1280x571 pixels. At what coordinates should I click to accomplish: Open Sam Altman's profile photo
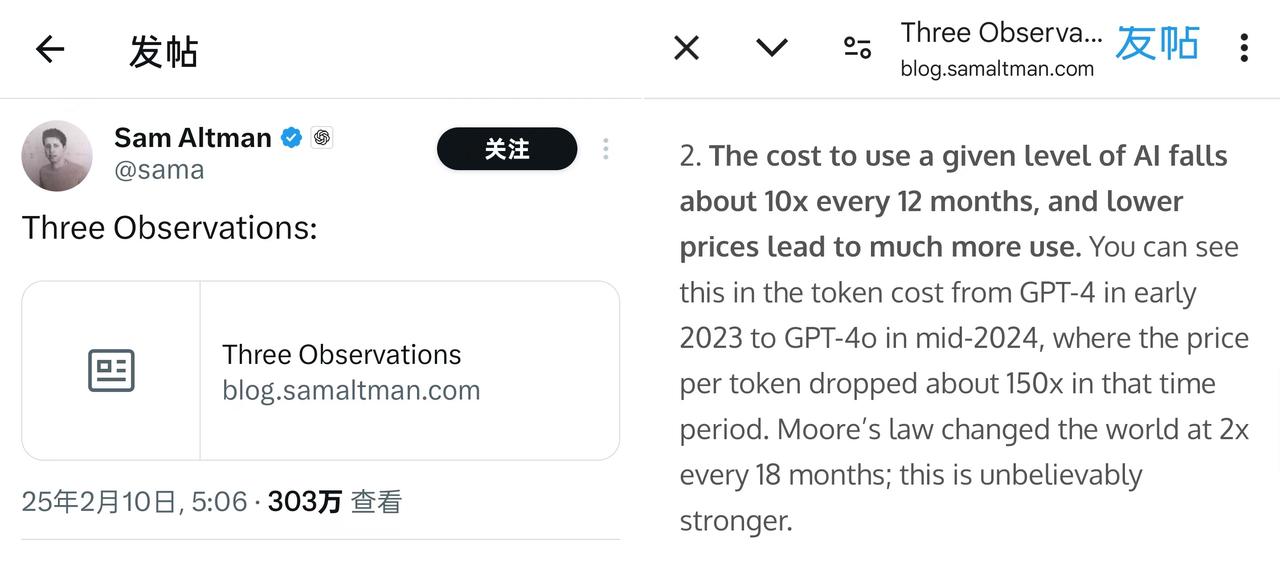tap(57, 155)
